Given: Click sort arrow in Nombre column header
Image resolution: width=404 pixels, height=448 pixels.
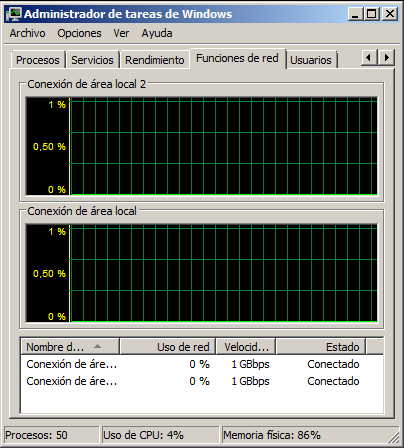Looking at the screenshot, I should pyautogui.click(x=97, y=346).
